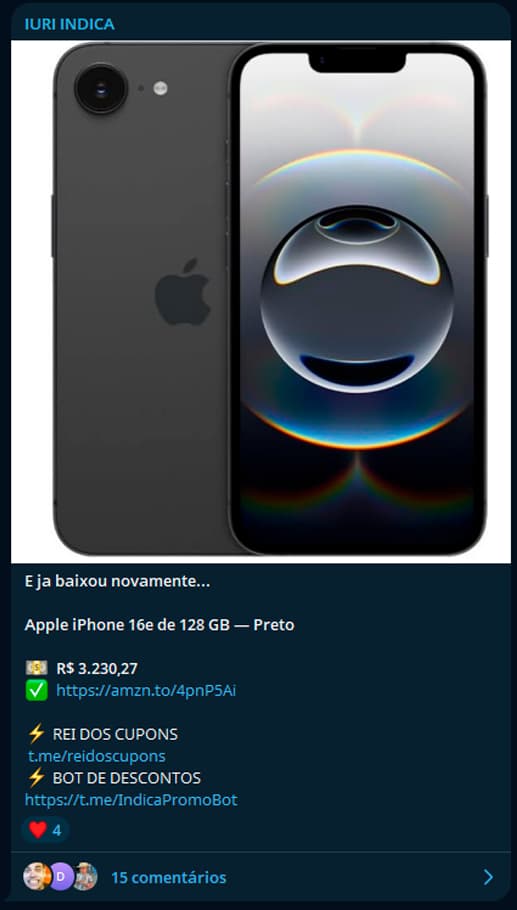Click the money banknote emoji
The width and height of the screenshot is (517, 910).
[37, 668]
